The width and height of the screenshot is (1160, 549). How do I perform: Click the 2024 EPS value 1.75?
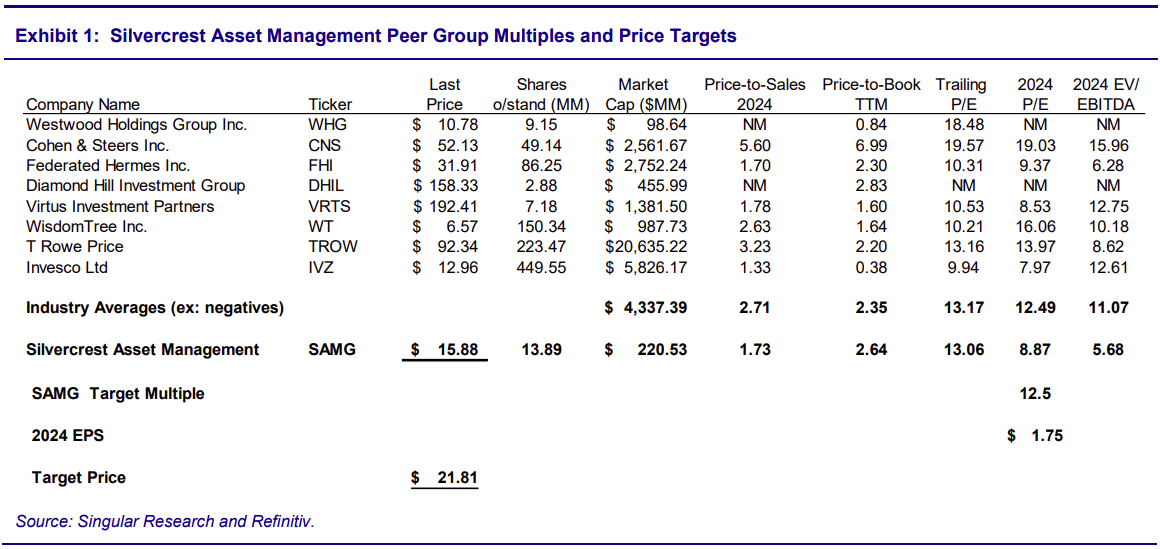(x=1035, y=436)
